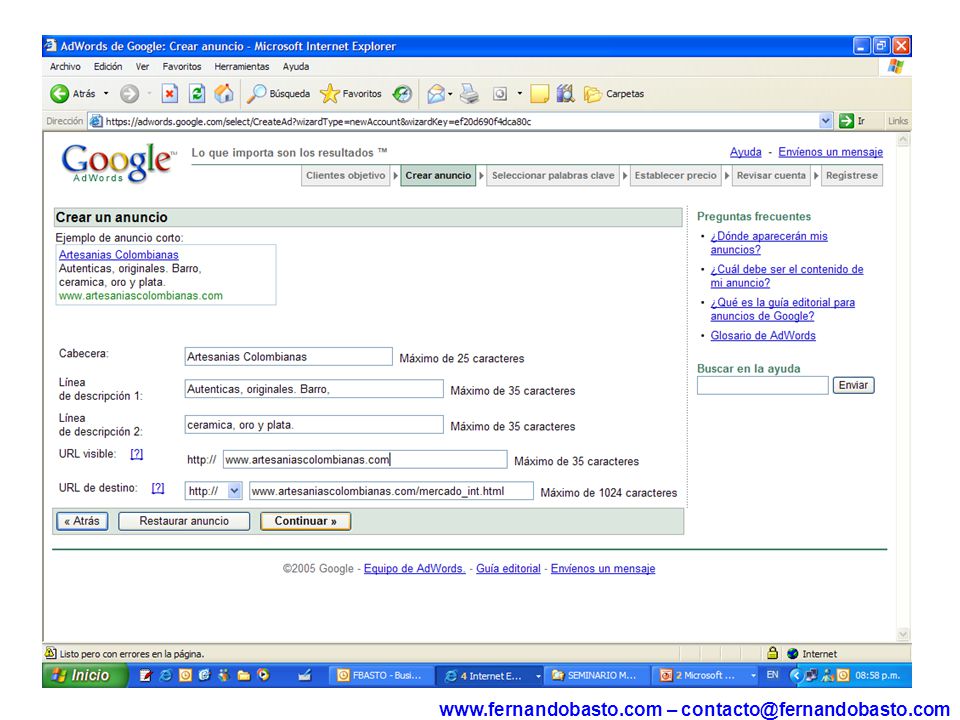Click the [?] help next to URL visible

[137, 454]
